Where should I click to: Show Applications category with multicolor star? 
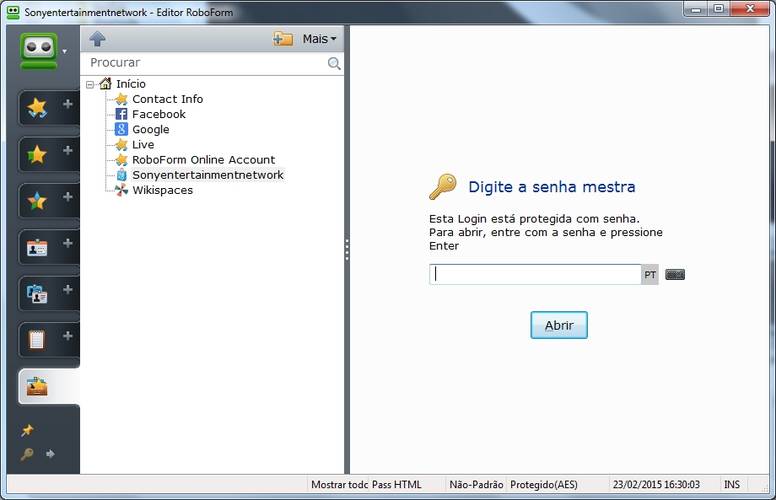click(x=37, y=200)
